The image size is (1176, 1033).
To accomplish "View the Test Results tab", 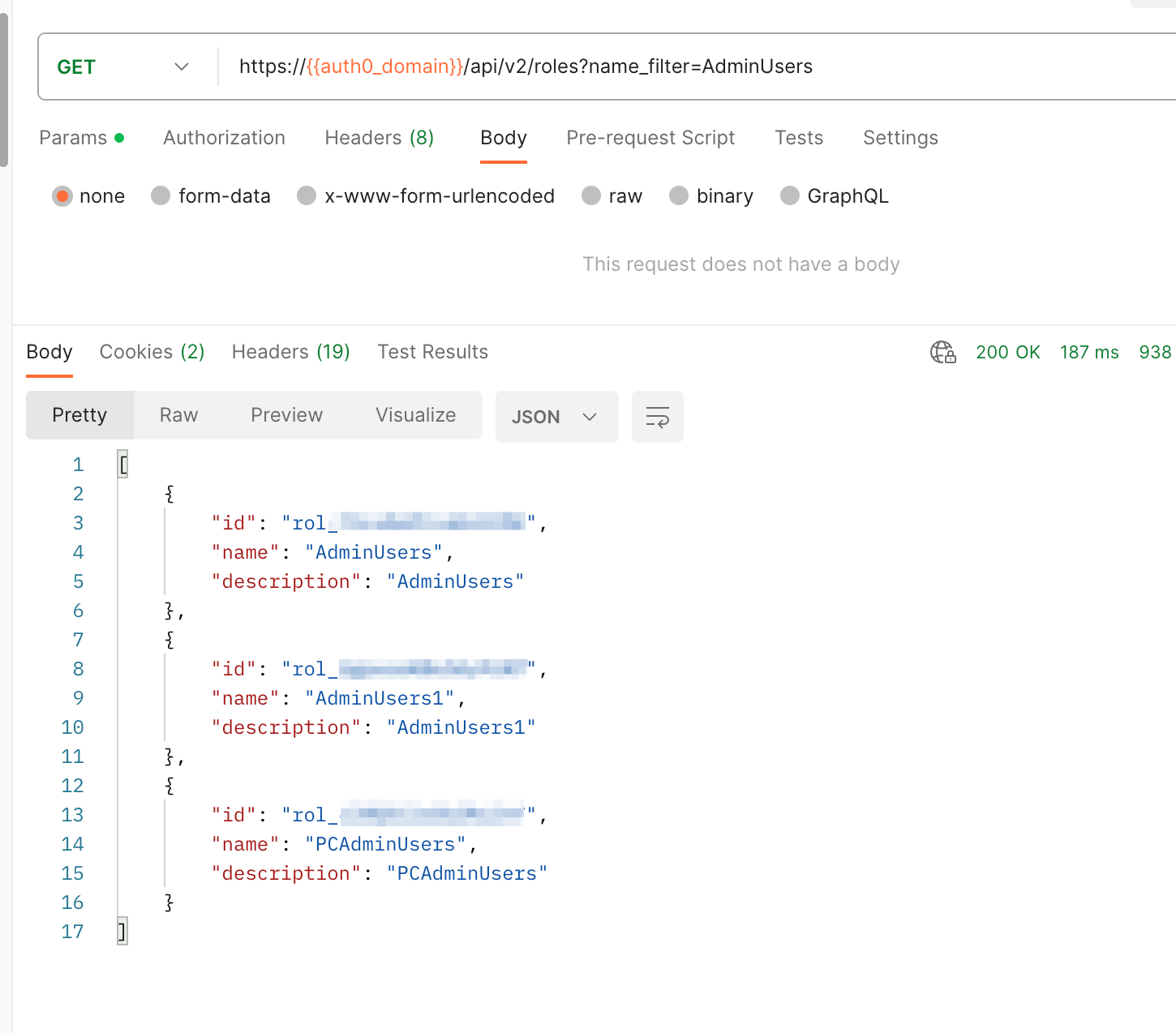I will (433, 352).
